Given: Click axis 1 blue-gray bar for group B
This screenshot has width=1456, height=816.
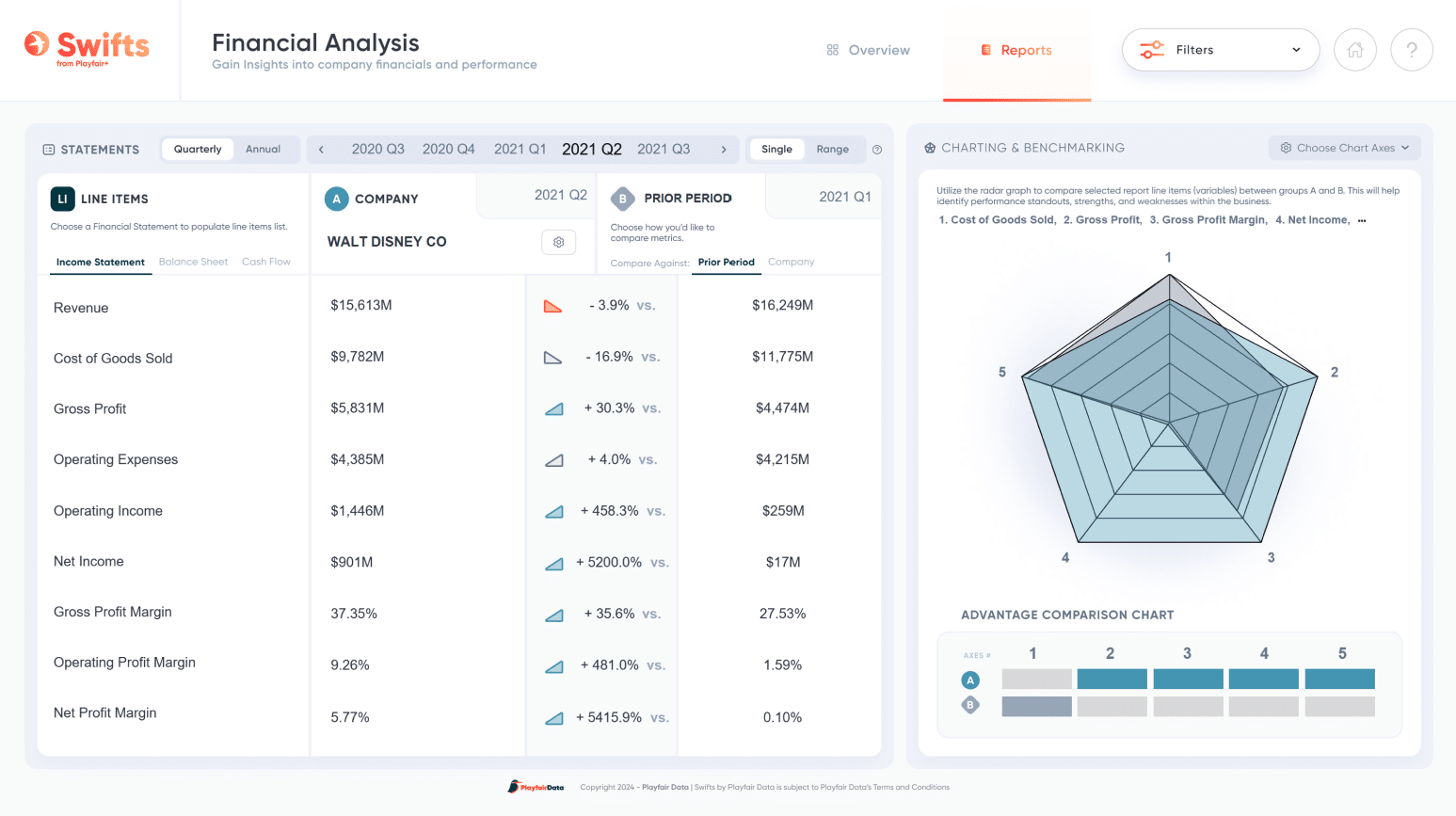Looking at the screenshot, I should [x=1036, y=706].
